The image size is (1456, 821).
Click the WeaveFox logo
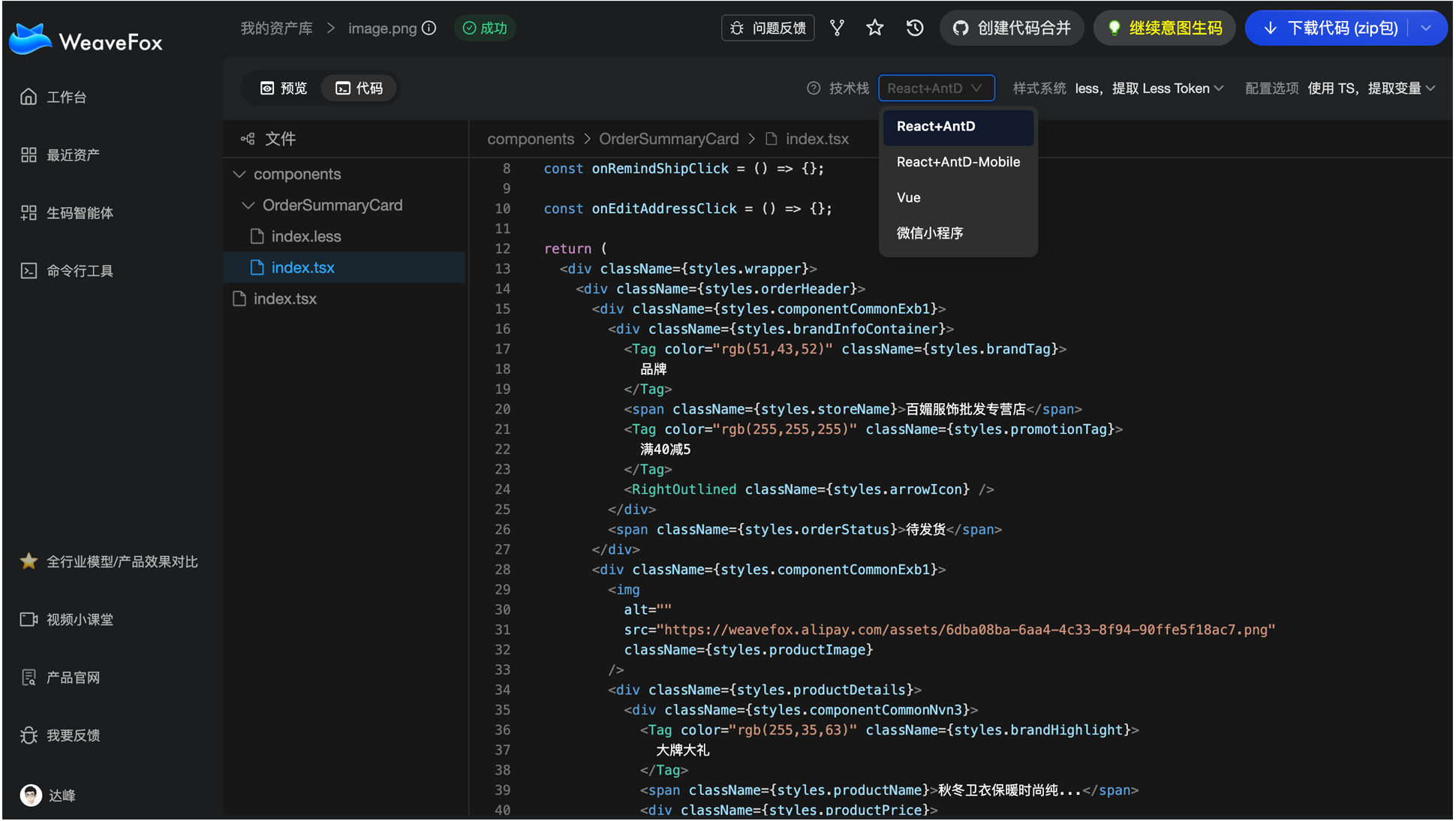click(x=86, y=40)
